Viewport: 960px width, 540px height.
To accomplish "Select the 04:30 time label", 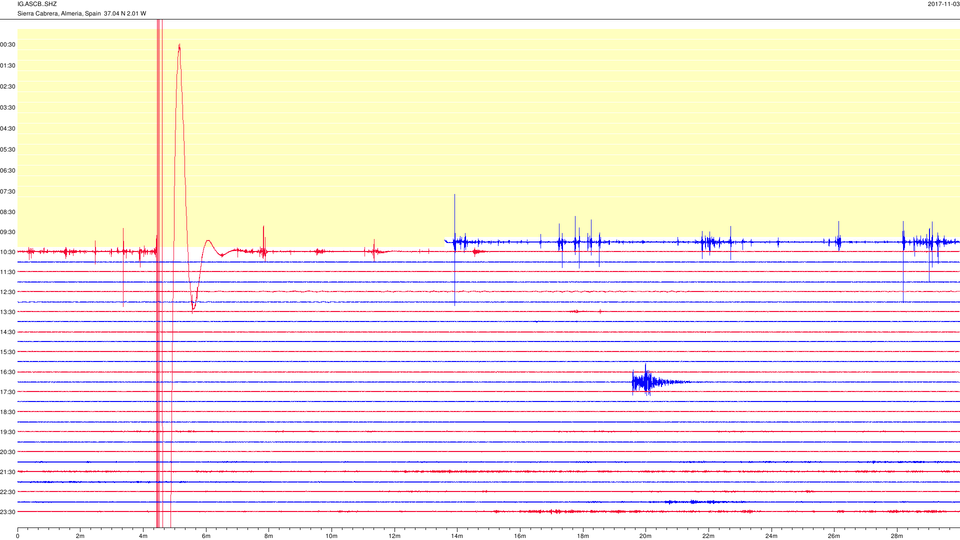I will pos(8,129).
